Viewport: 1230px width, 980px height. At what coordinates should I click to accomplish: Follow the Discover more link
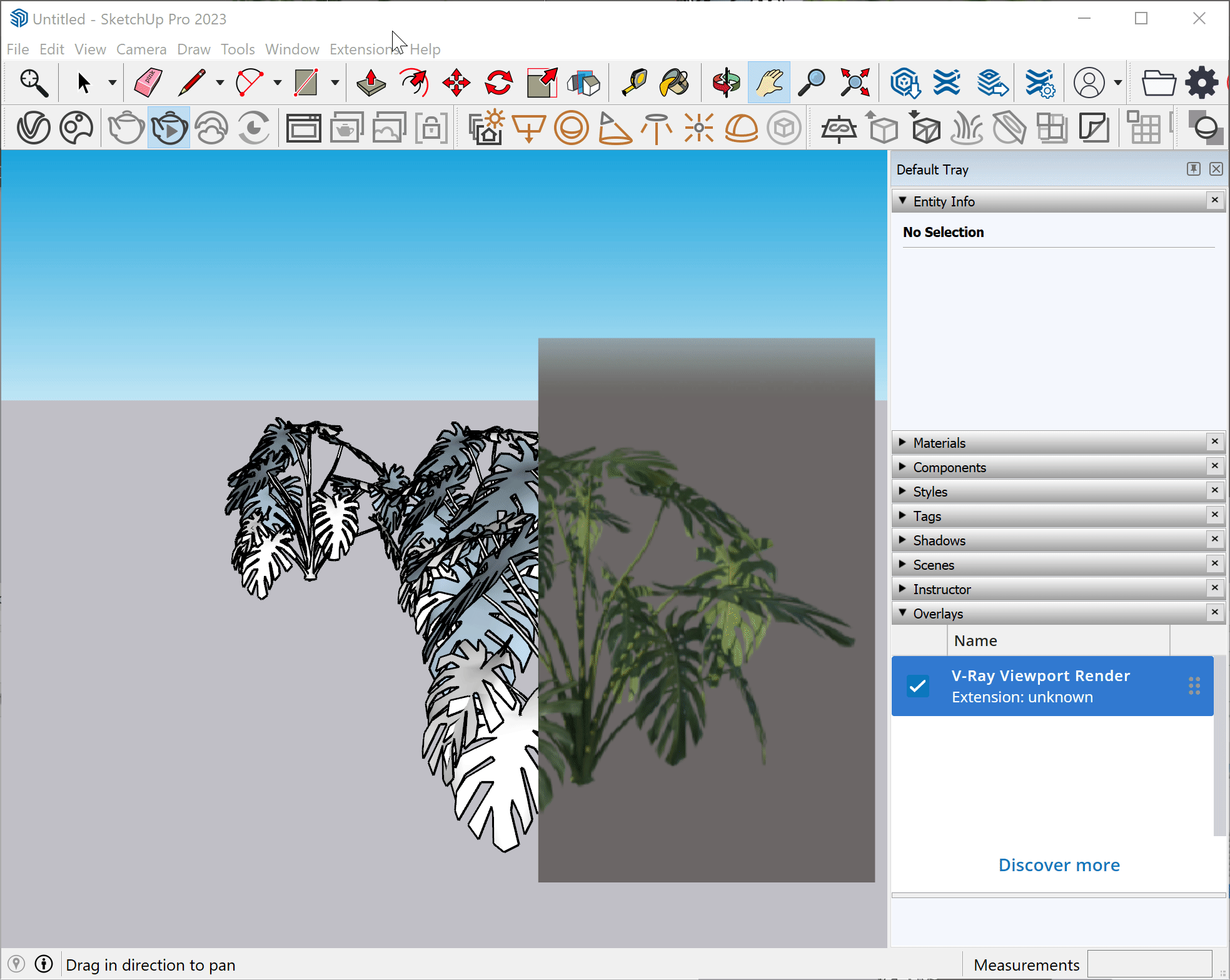(x=1059, y=865)
